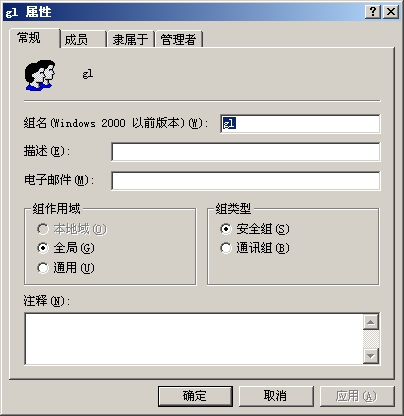Choose the 通用 group scope option

(x=43, y=268)
